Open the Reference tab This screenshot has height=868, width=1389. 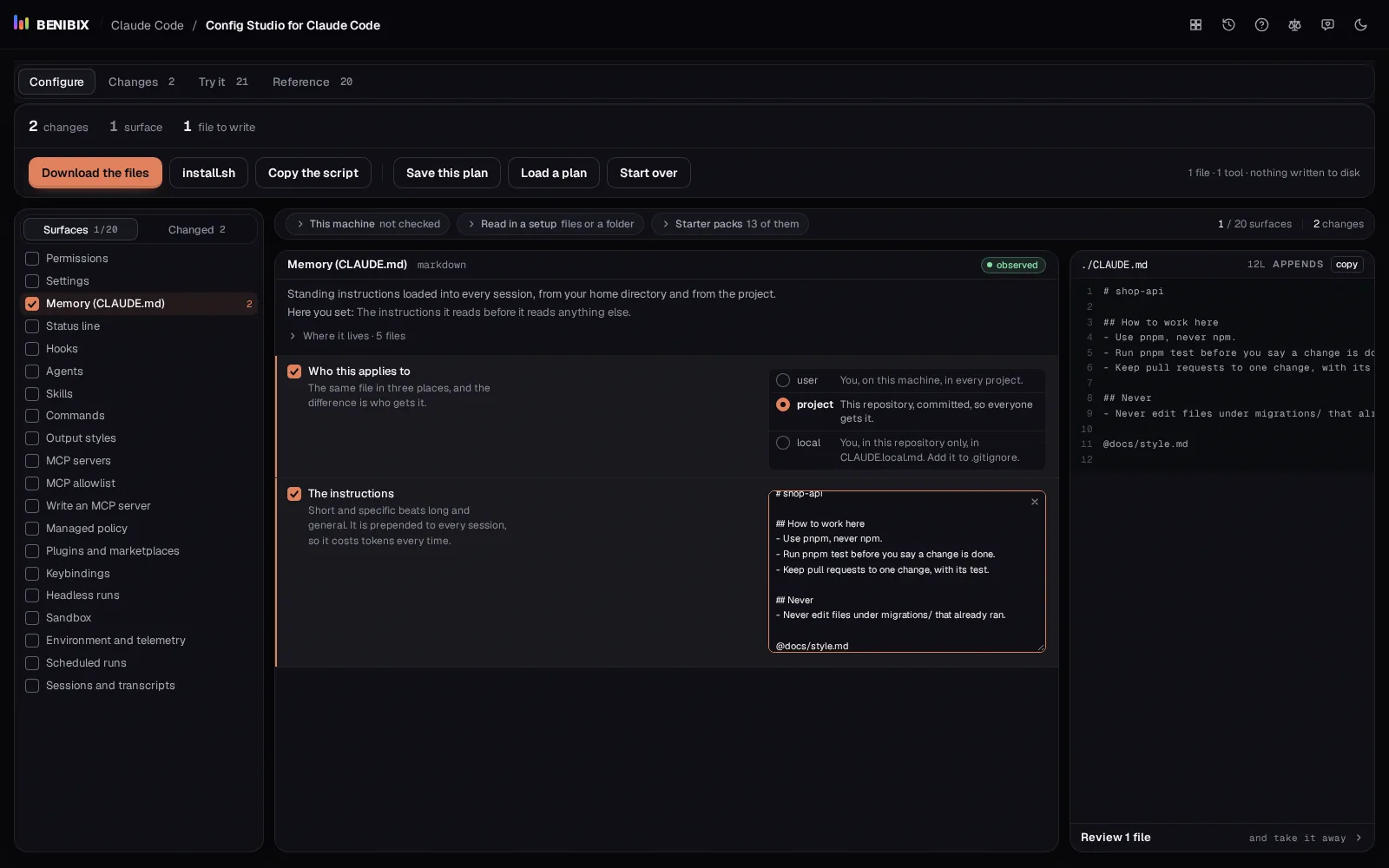click(313, 82)
